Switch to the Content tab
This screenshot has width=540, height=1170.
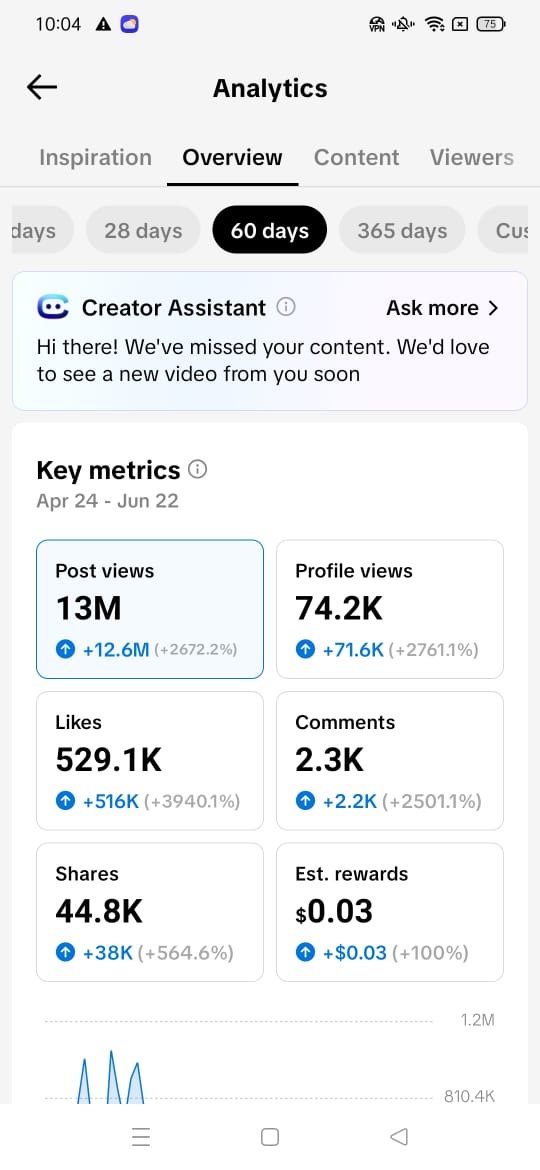click(357, 157)
